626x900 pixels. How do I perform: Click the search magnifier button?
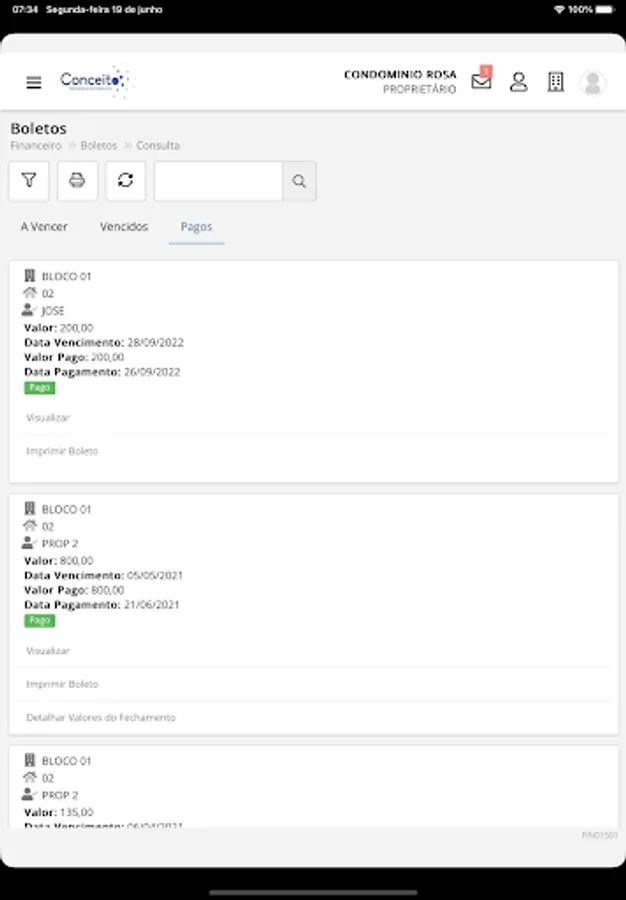(299, 181)
